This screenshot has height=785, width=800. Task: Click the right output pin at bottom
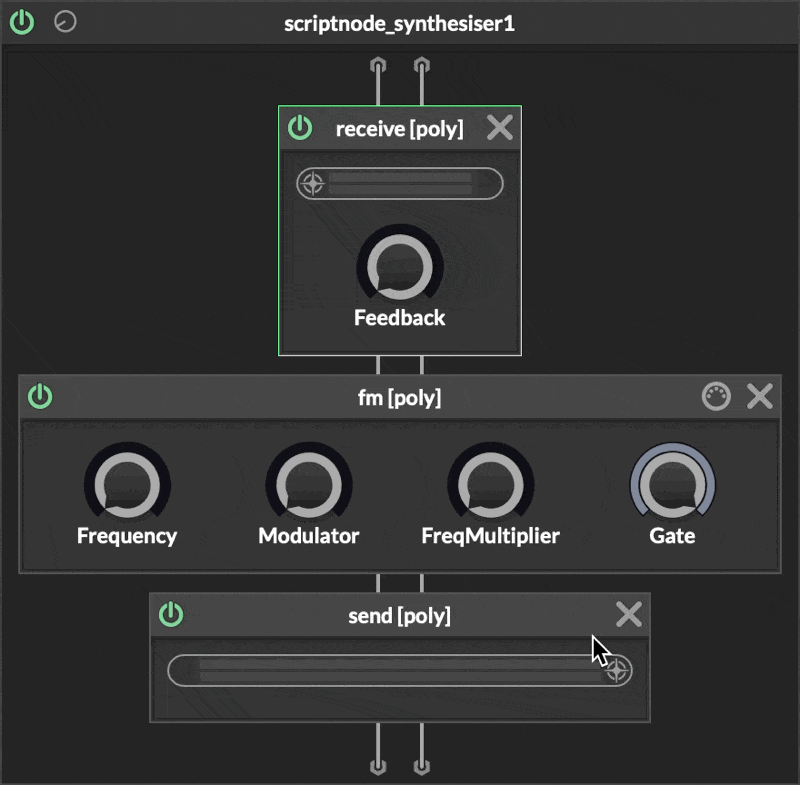pyautogui.click(x=422, y=767)
